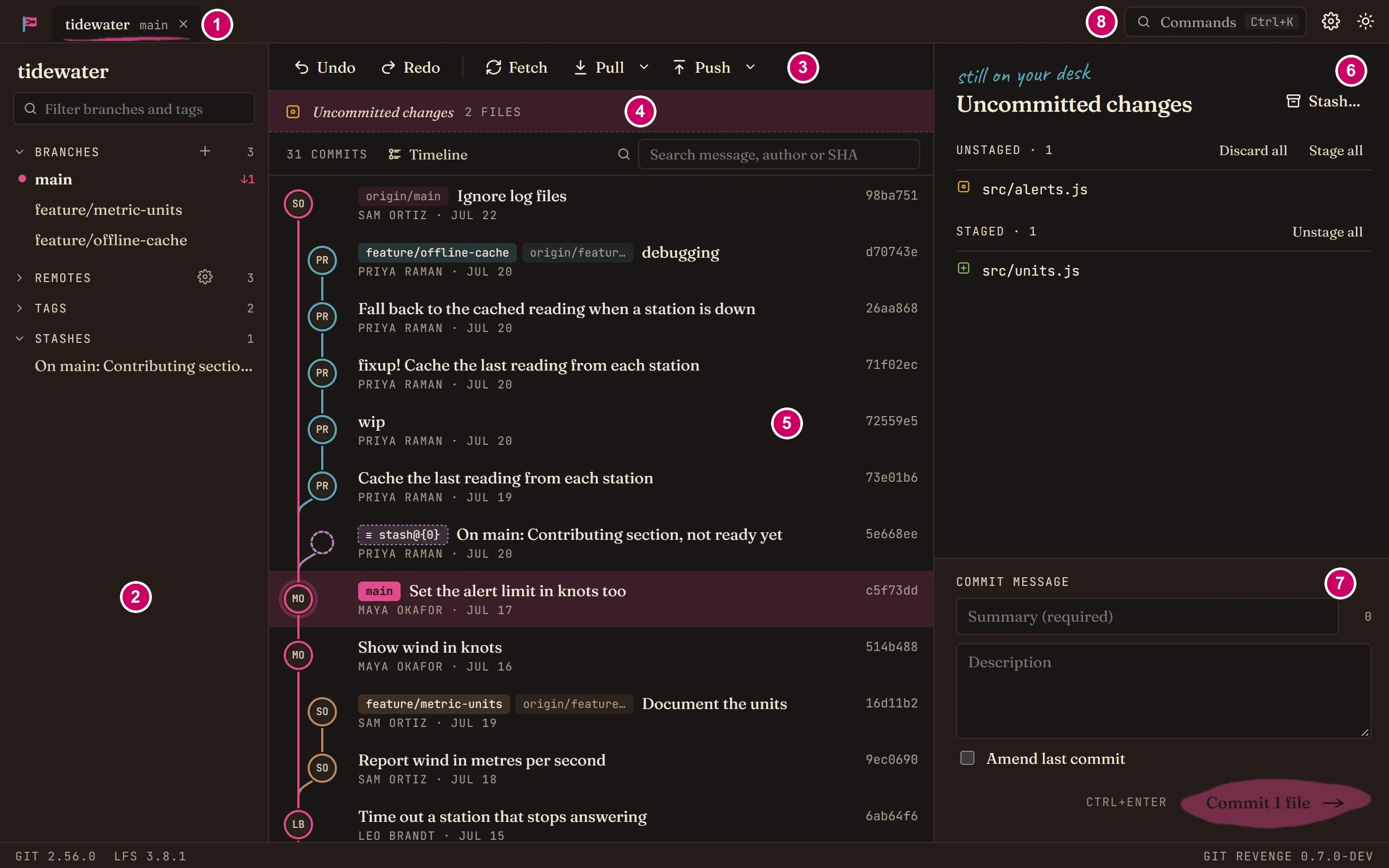Click the modified-file icon next to src/alerts.js

pyautogui.click(x=964, y=187)
